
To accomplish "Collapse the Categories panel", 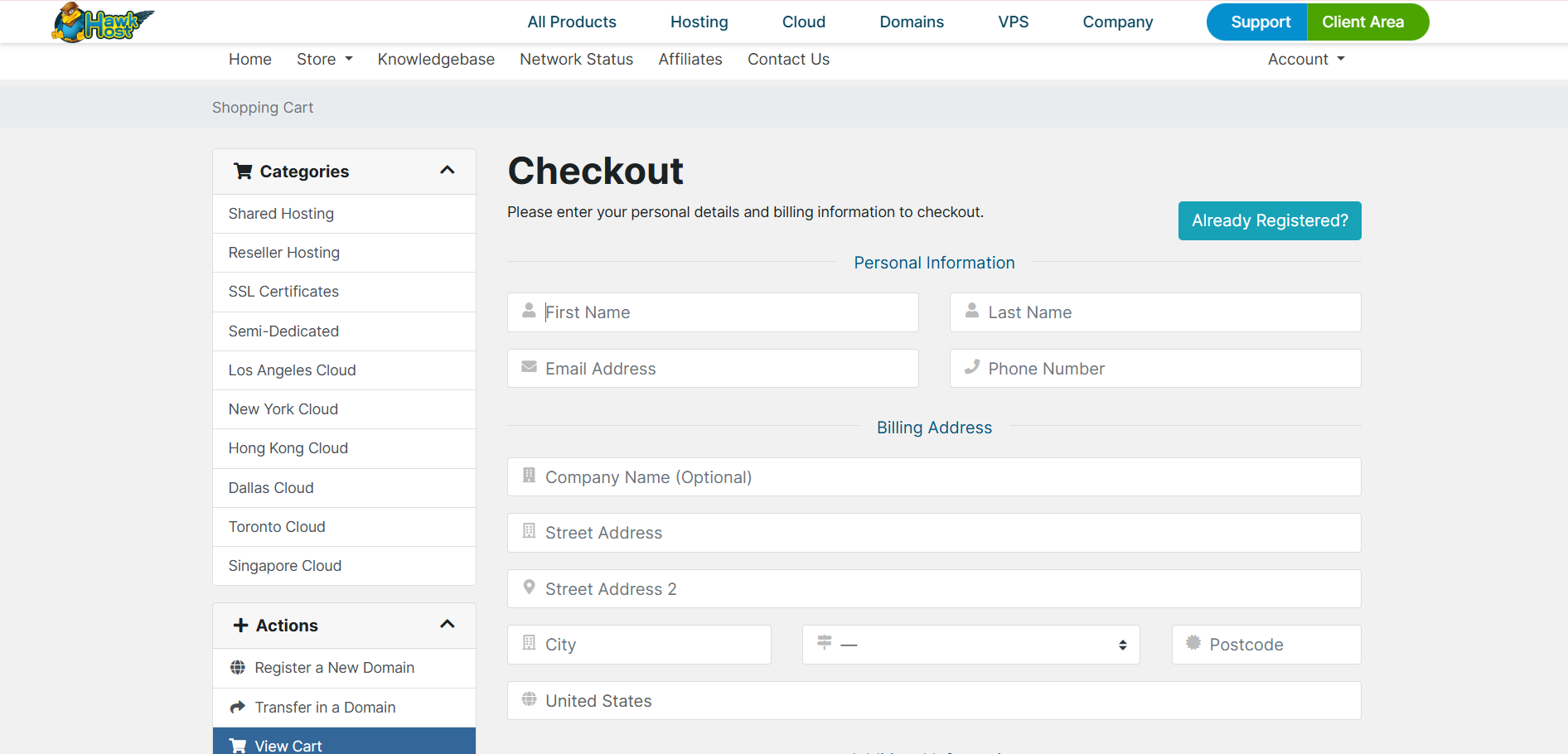I will pos(448,171).
